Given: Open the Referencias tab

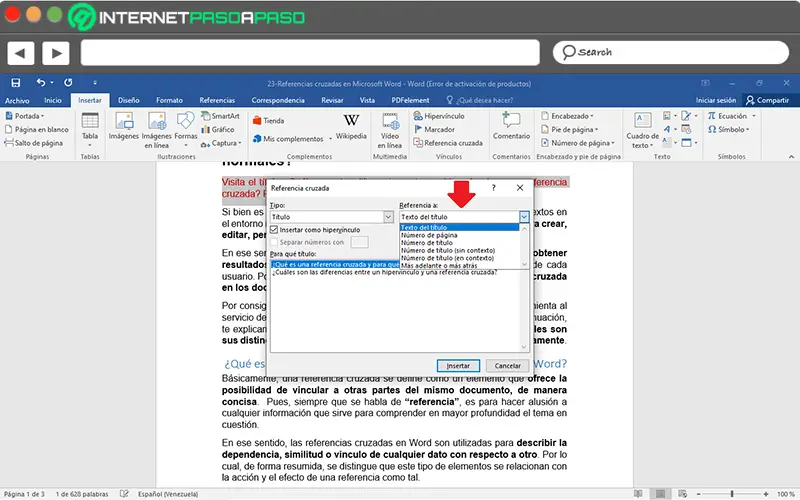Looking at the screenshot, I should pos(217,101).
